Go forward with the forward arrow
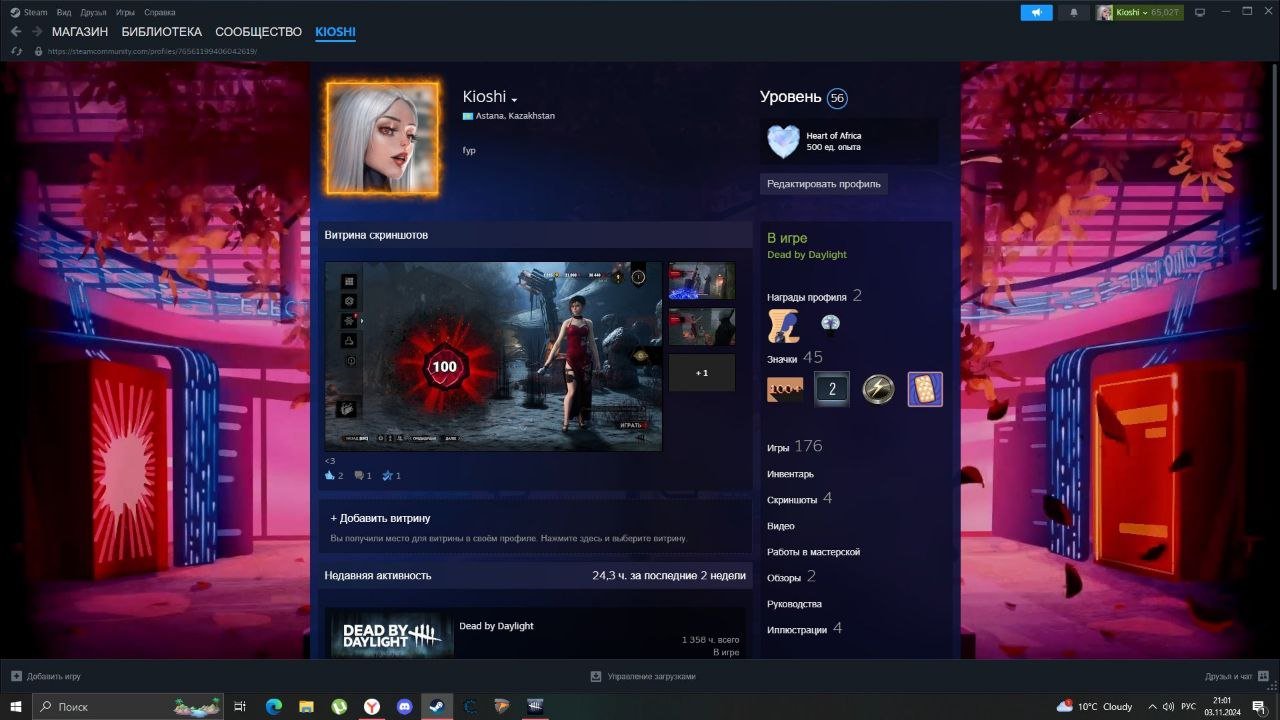1280x720 pixels. point(37,32)
